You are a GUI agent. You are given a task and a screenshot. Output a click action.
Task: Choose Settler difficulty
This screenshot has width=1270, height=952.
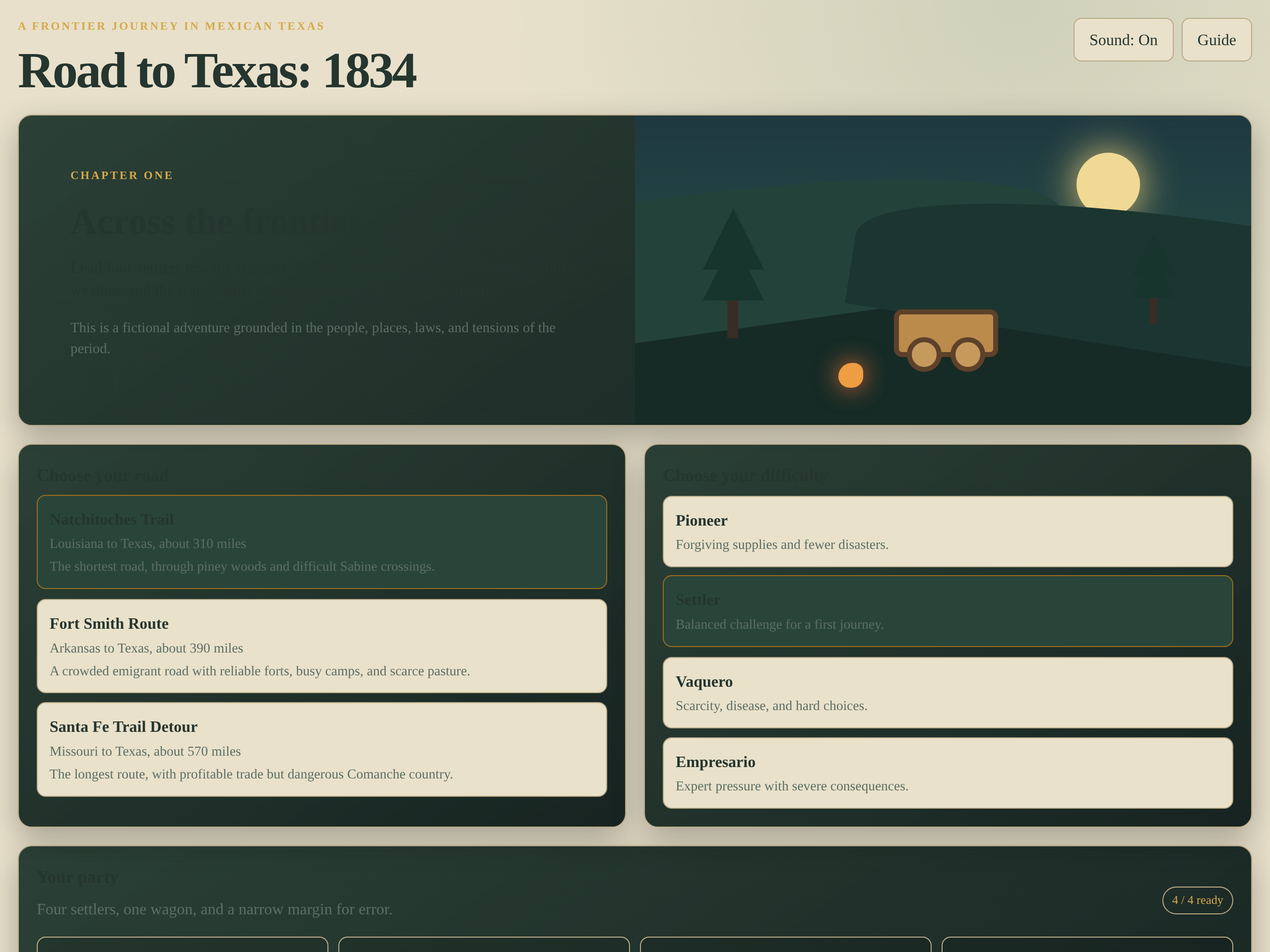948,611
